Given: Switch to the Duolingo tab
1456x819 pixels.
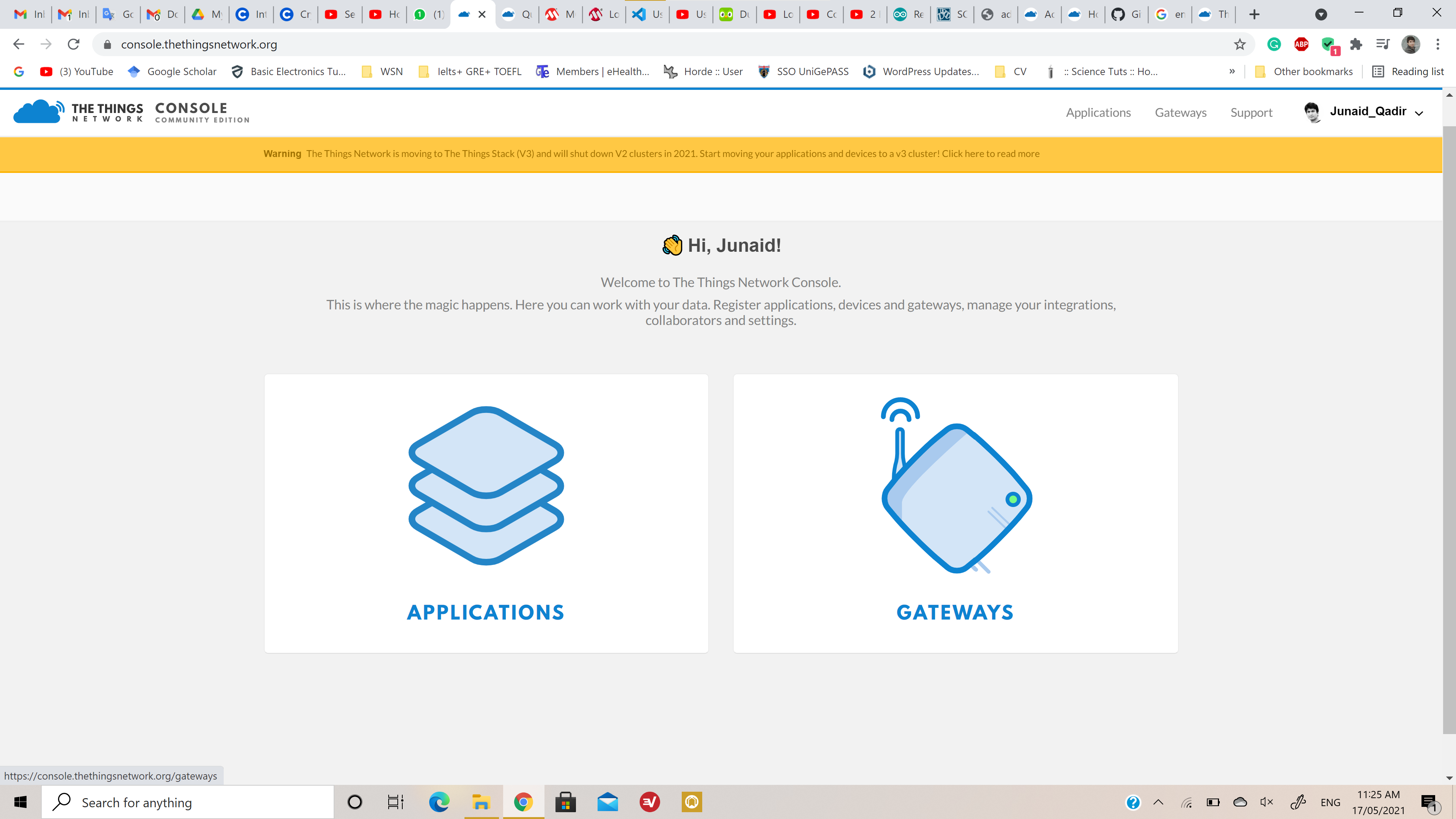Looking at the screenshot, I should (734, 14).
